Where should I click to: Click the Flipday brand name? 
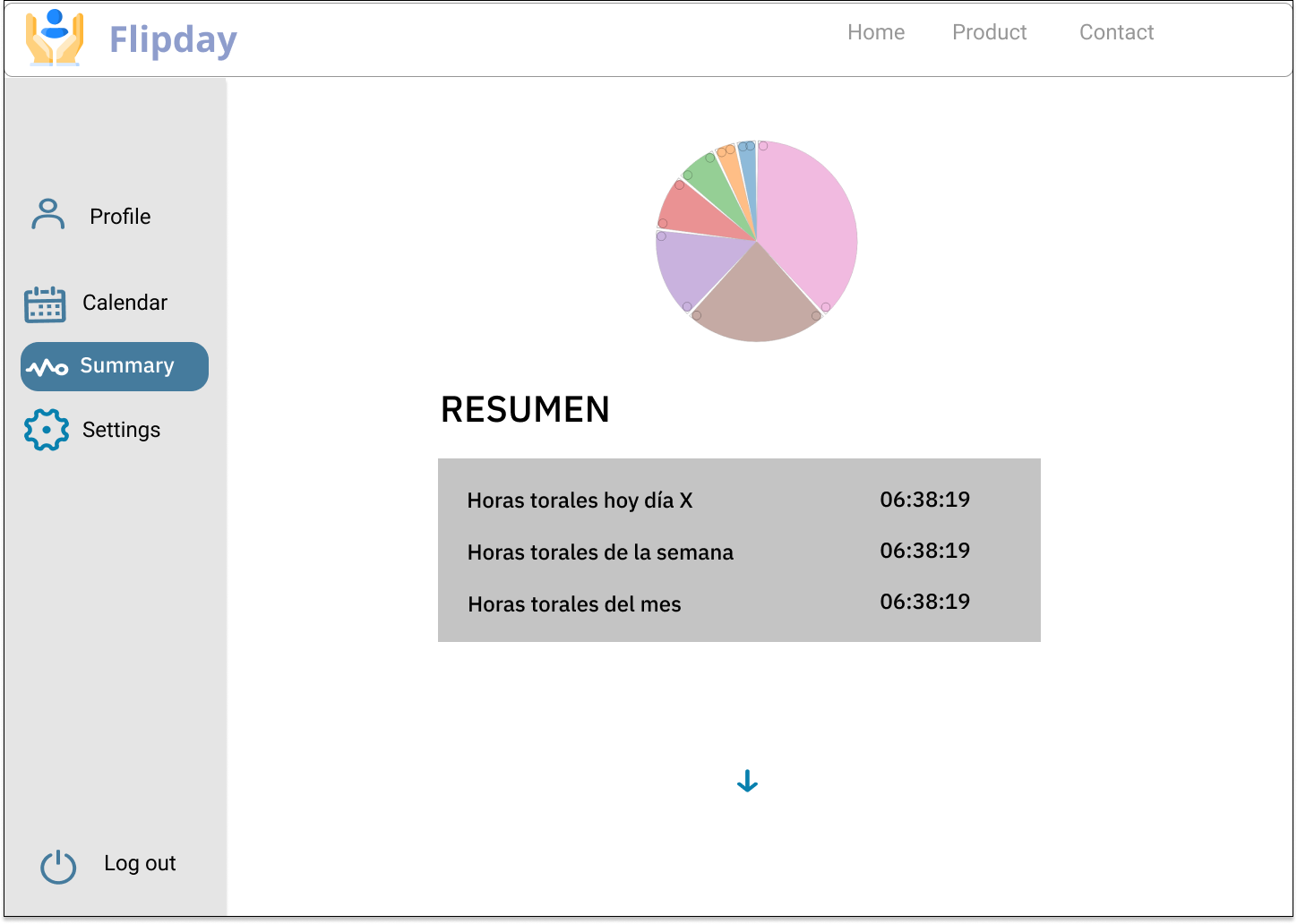click(173, 40)
